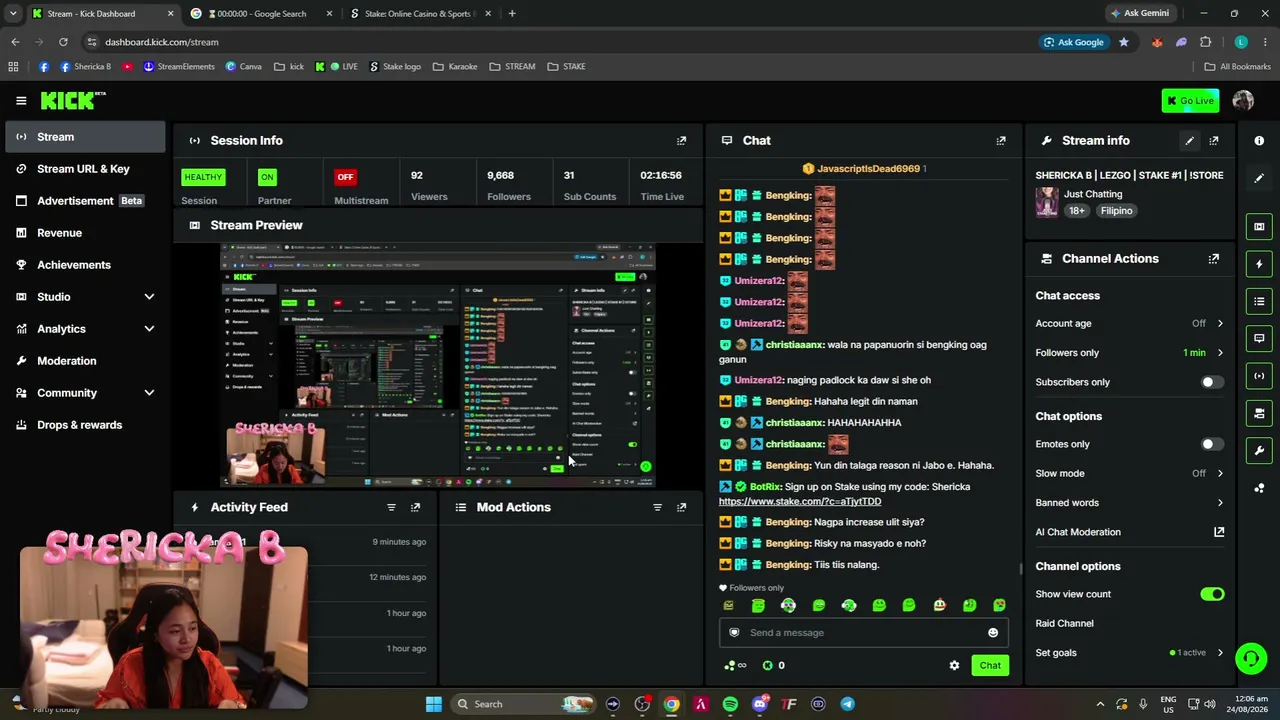The height and width of the screenshot is (720, 1280).
Task: Click the Send a message field
Action: [864, 632]
